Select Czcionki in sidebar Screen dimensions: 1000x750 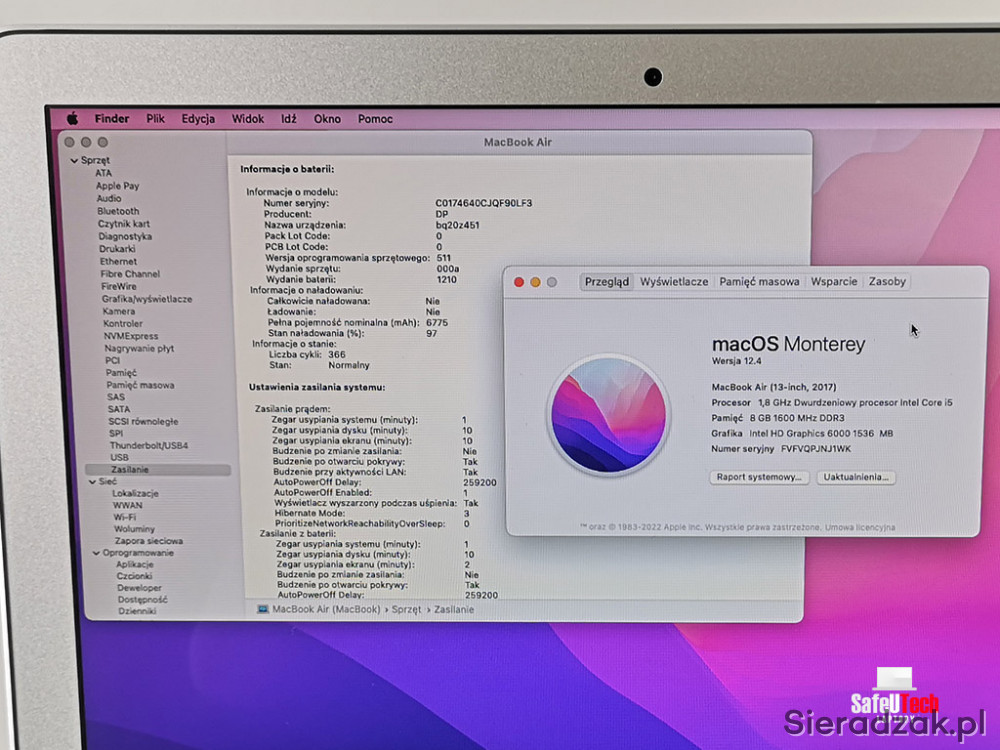pyautogui.click(x=134, y=576)
